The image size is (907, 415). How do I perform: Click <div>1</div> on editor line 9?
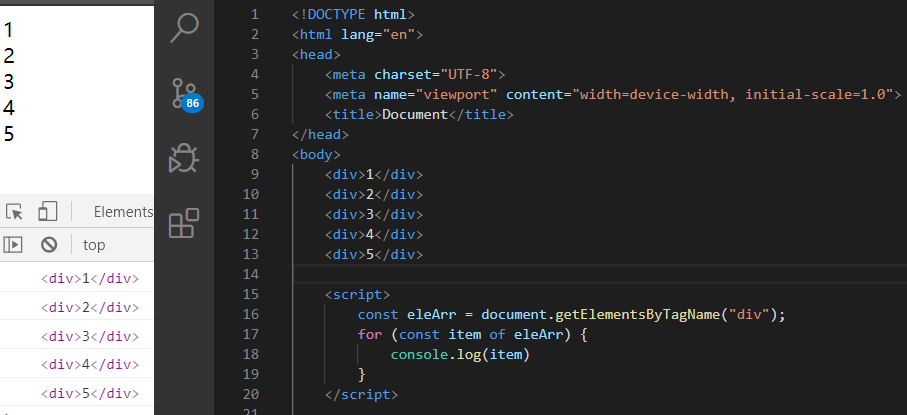point(374,174)
